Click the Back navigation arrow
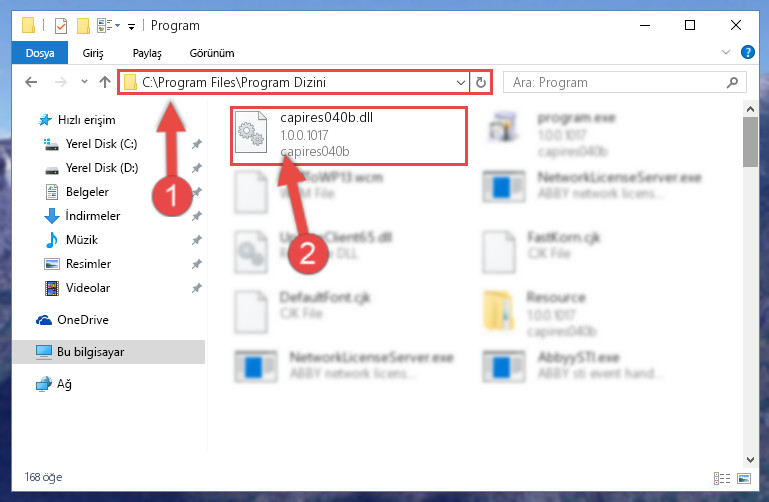The image size is (769, 502). (x=31, y=82)
